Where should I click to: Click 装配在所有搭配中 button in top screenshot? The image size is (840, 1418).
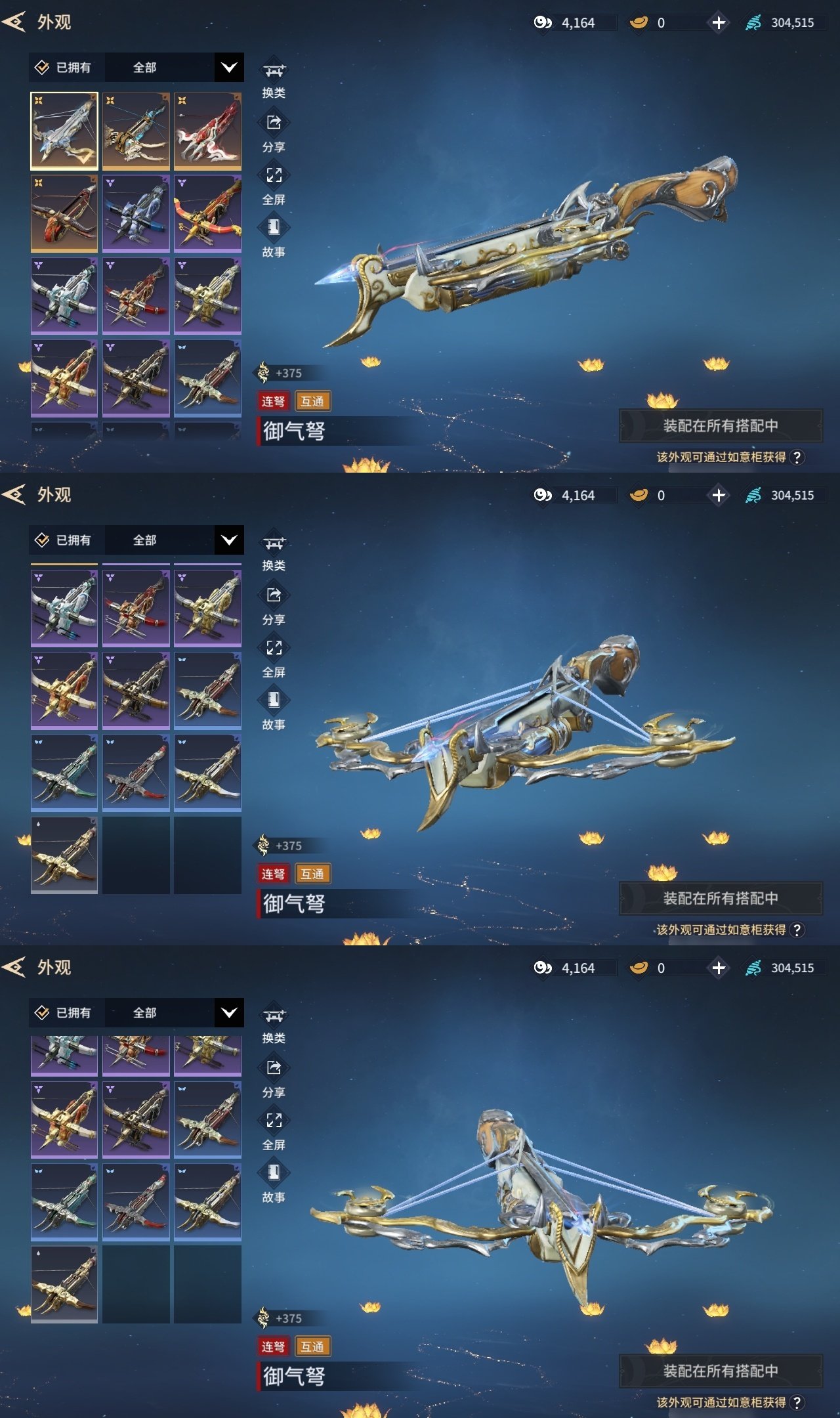[x=721, y=425]
